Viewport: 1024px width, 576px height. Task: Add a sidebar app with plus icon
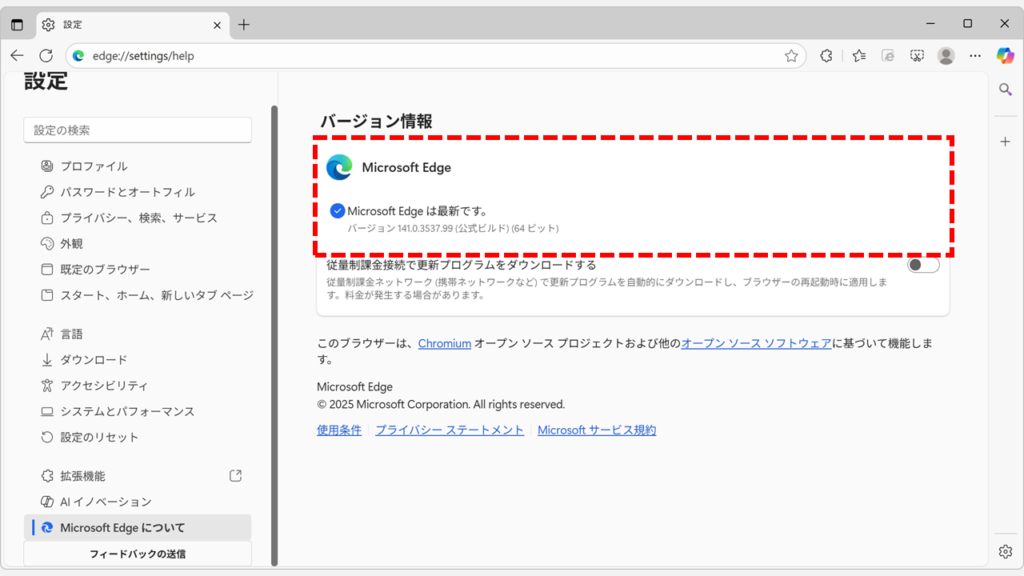pyautogui.click(x=1005, y=141)
